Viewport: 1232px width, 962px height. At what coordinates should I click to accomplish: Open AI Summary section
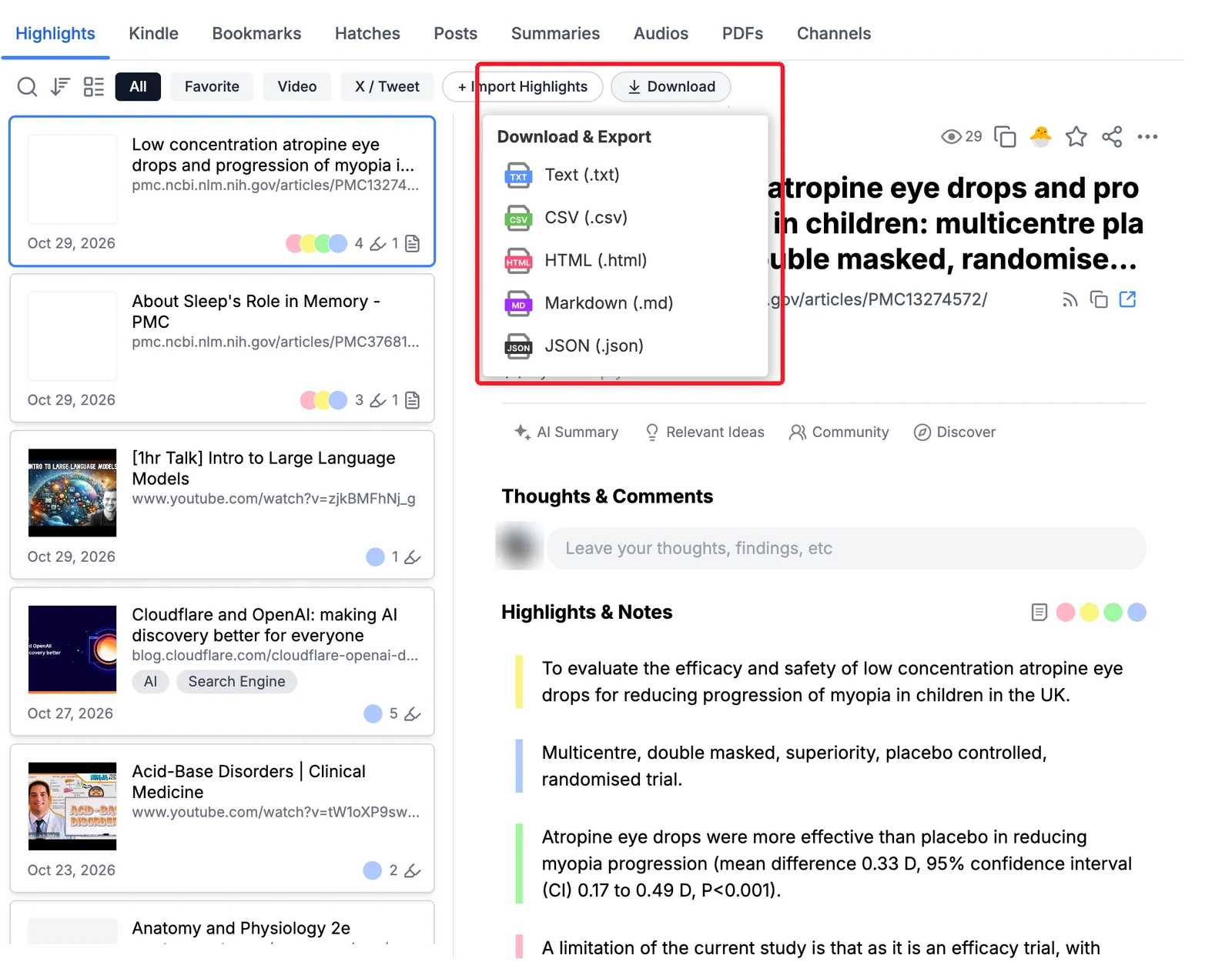(x=566, y=433)
